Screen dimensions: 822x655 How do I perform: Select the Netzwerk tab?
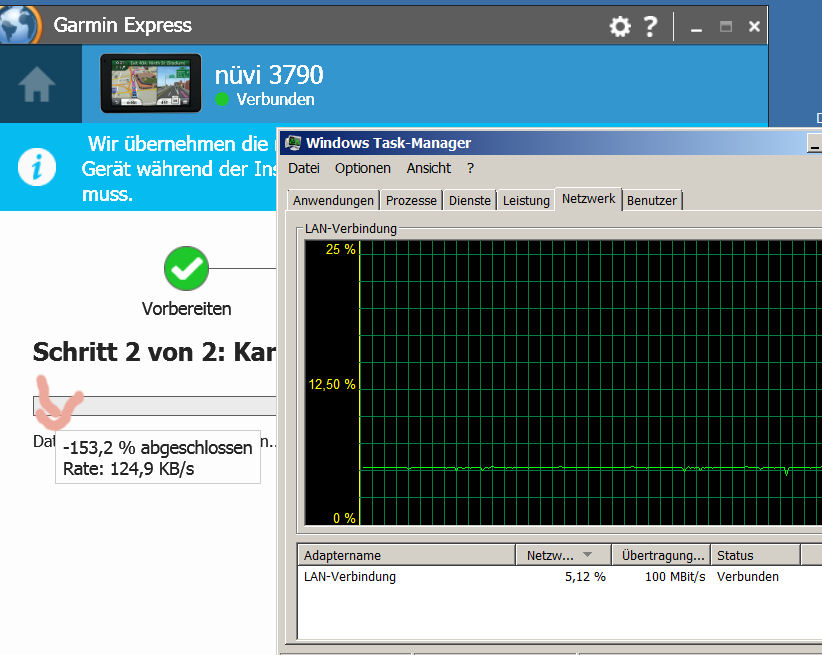[x=588, y=199]
